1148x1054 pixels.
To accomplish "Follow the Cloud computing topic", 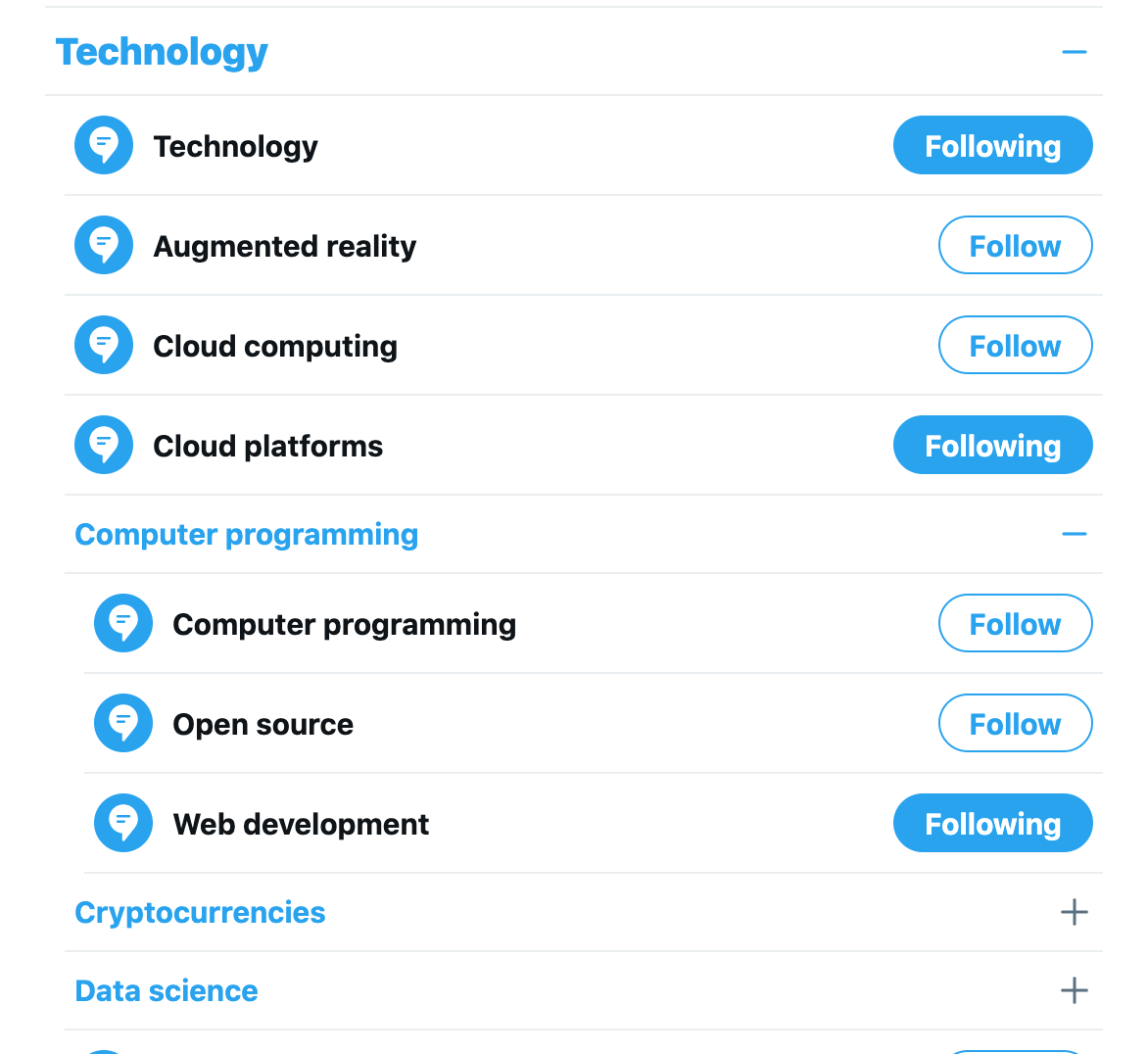I will tap(1015, 345).
